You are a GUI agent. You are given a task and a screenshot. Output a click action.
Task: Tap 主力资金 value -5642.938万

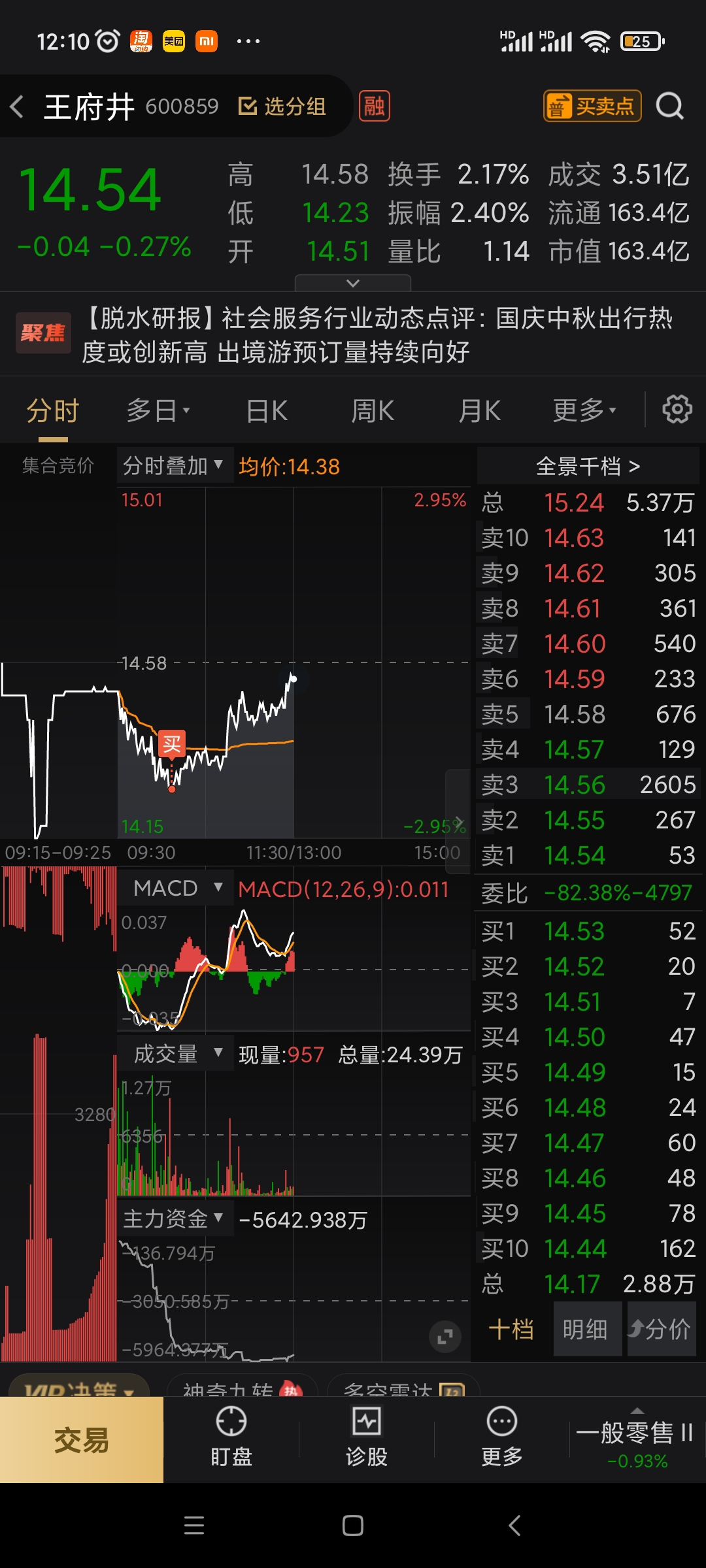point(303,1220)
